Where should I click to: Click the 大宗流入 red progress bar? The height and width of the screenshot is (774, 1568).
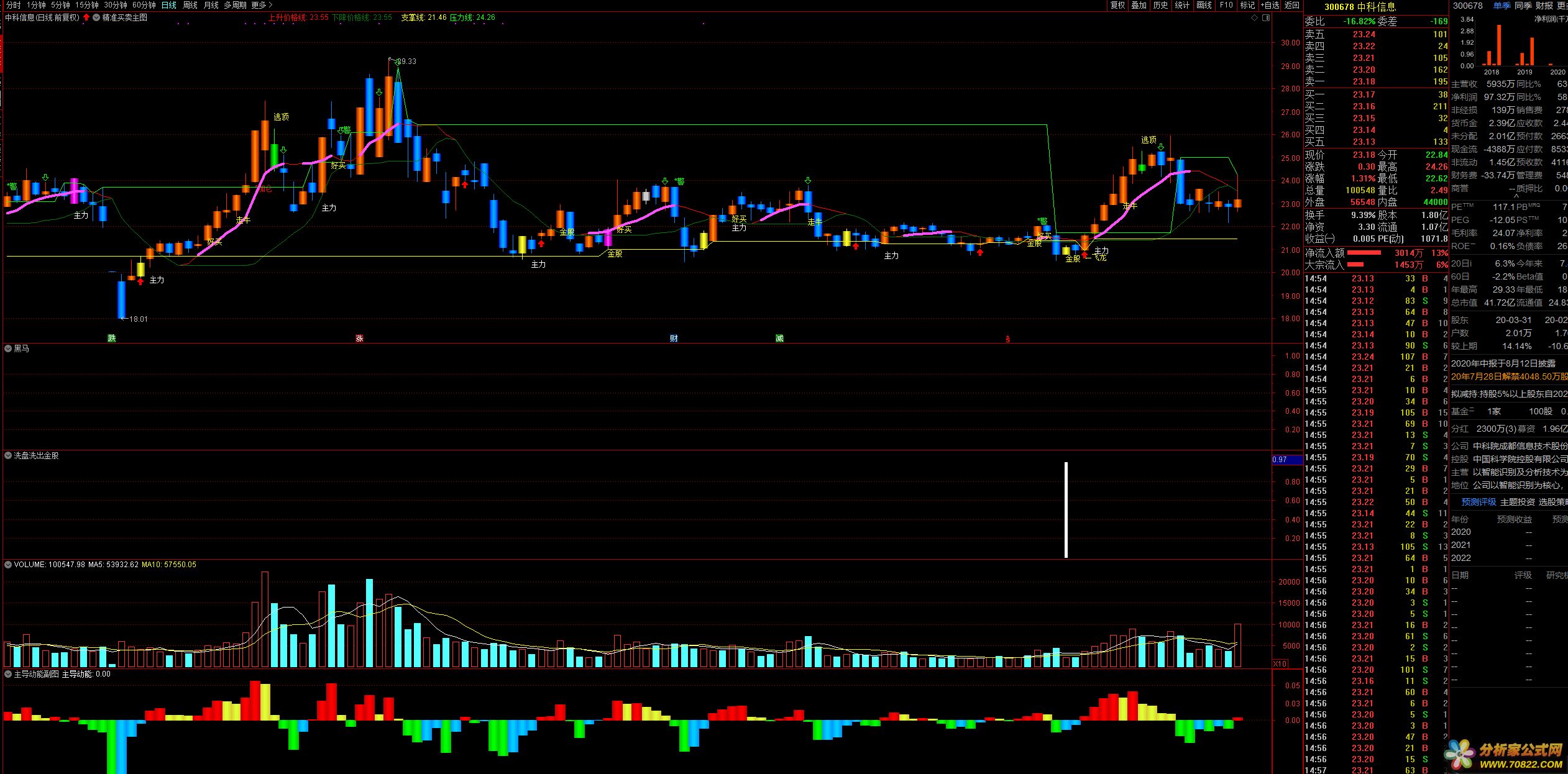tap(1355, 265)
